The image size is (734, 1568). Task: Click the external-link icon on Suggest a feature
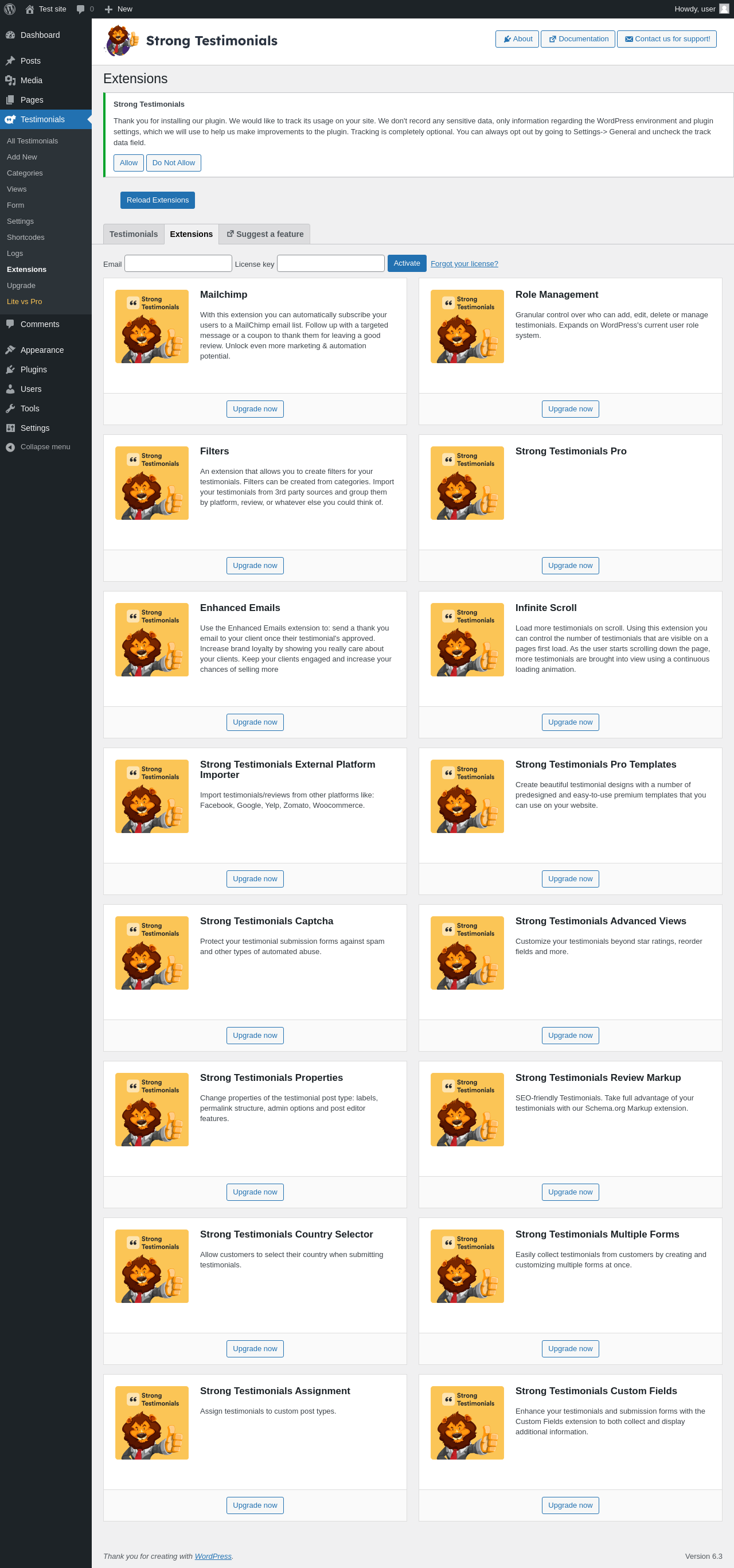pos(230,234)
